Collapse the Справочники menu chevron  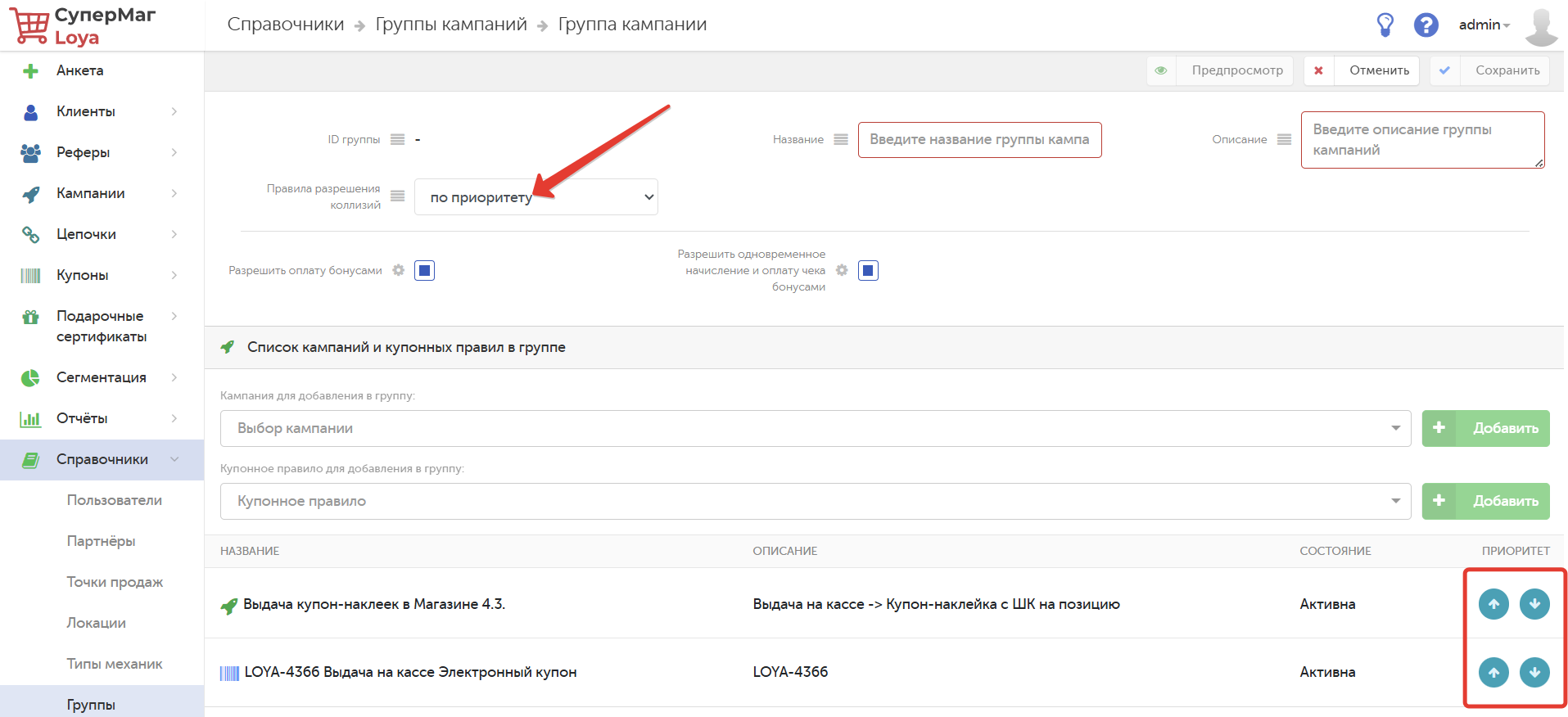(x=174, y=459)
